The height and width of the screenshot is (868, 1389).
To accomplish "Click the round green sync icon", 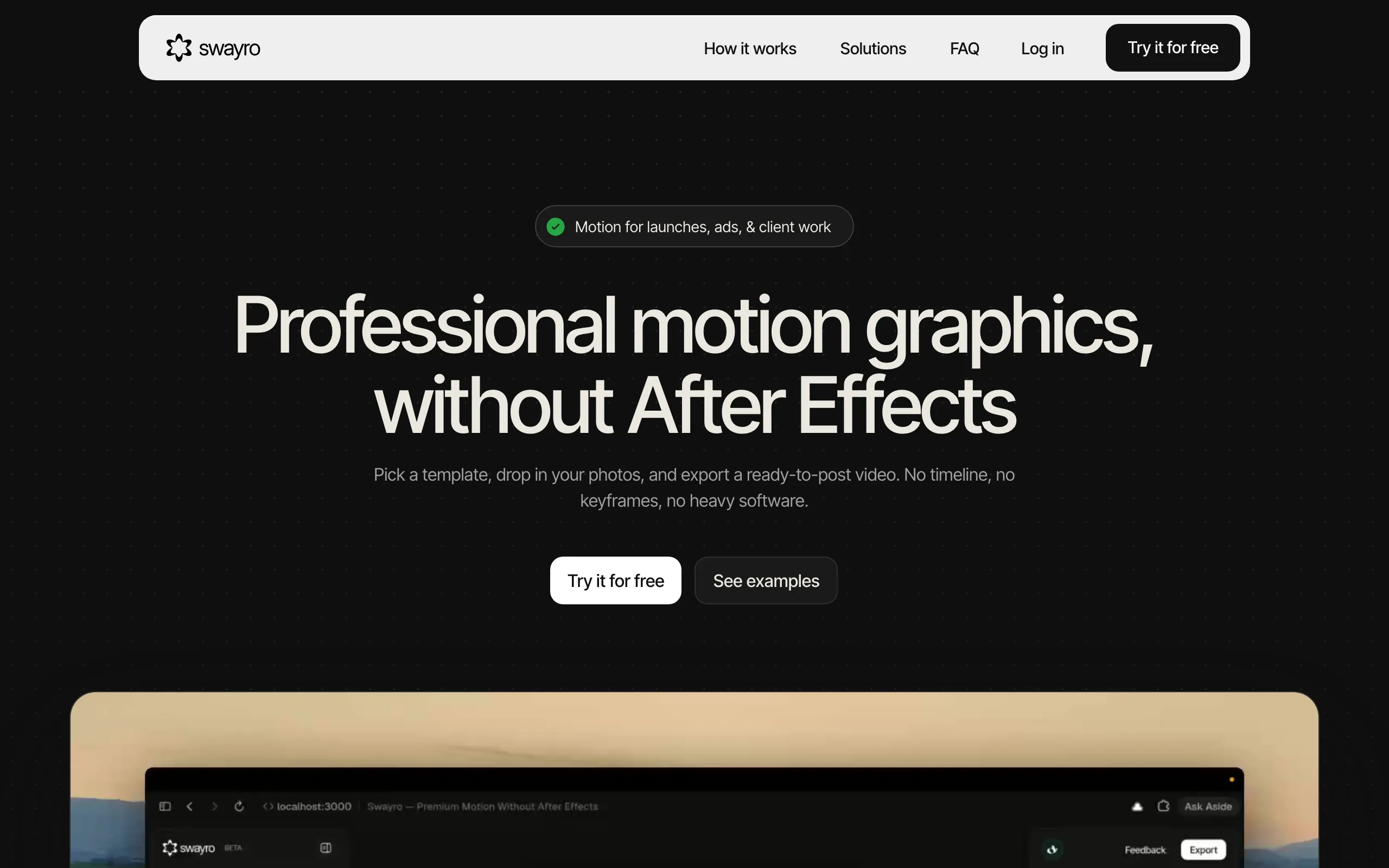I will click(1052, 850).
